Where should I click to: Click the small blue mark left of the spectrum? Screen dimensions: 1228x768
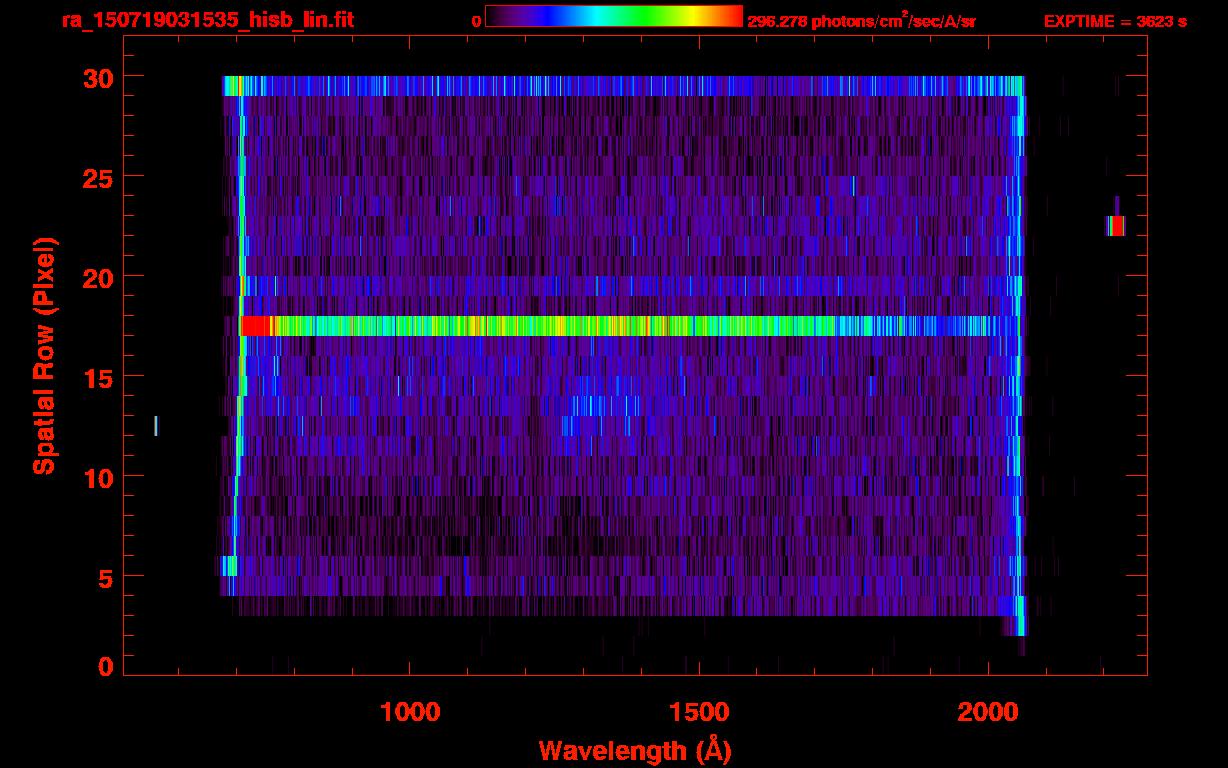(x=156, y=426)
